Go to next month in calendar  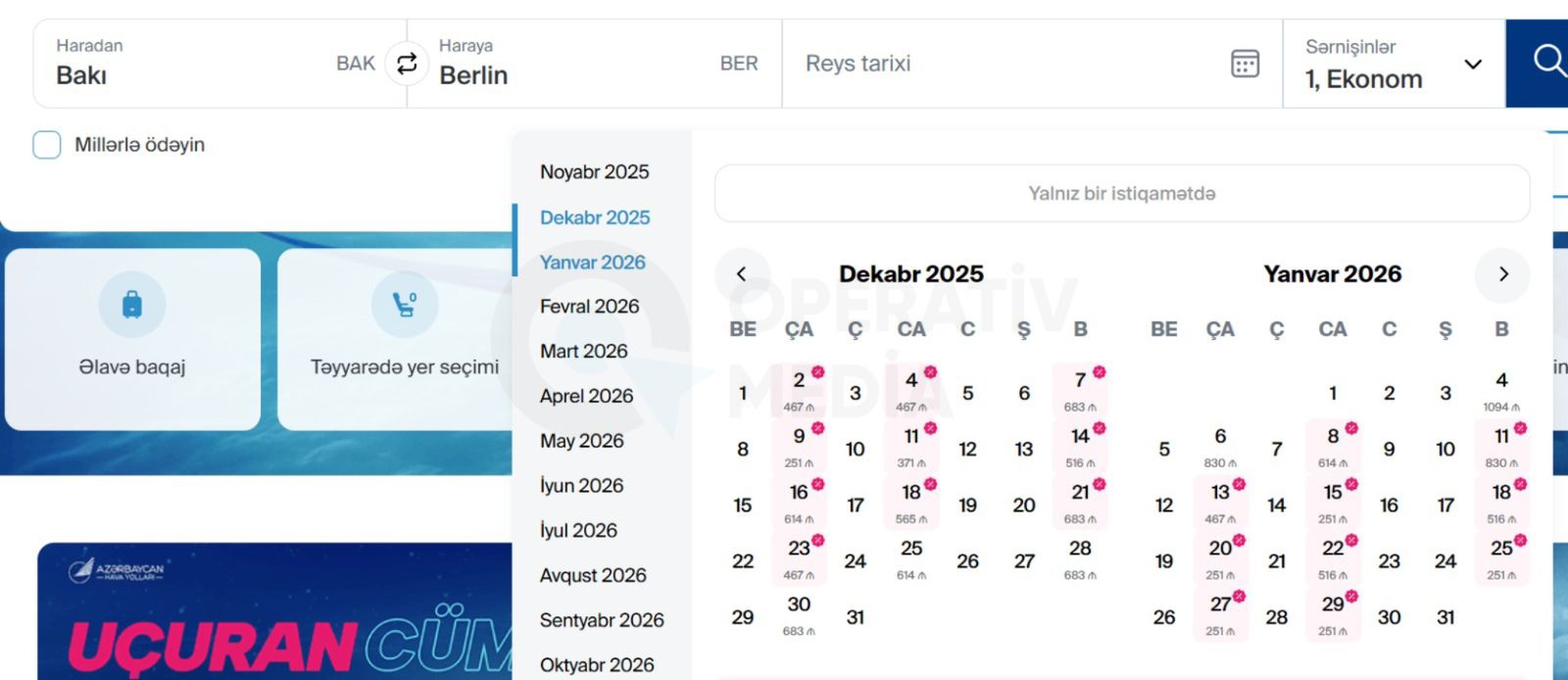(1502, 274)
